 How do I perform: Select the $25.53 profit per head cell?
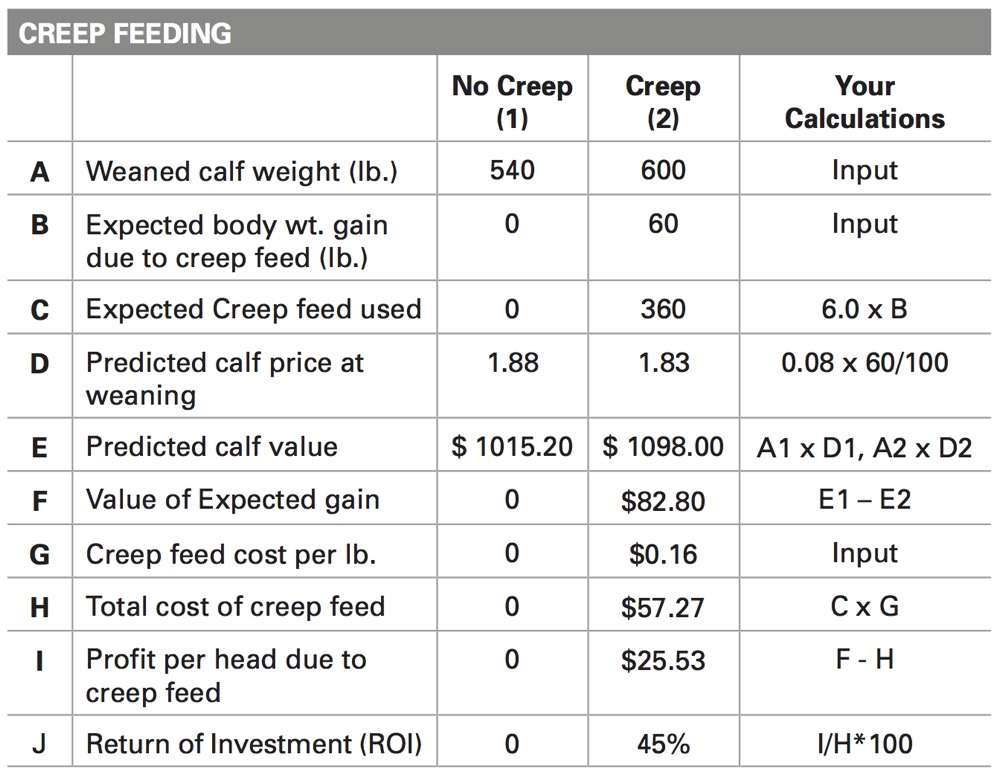tap(663, 661)
